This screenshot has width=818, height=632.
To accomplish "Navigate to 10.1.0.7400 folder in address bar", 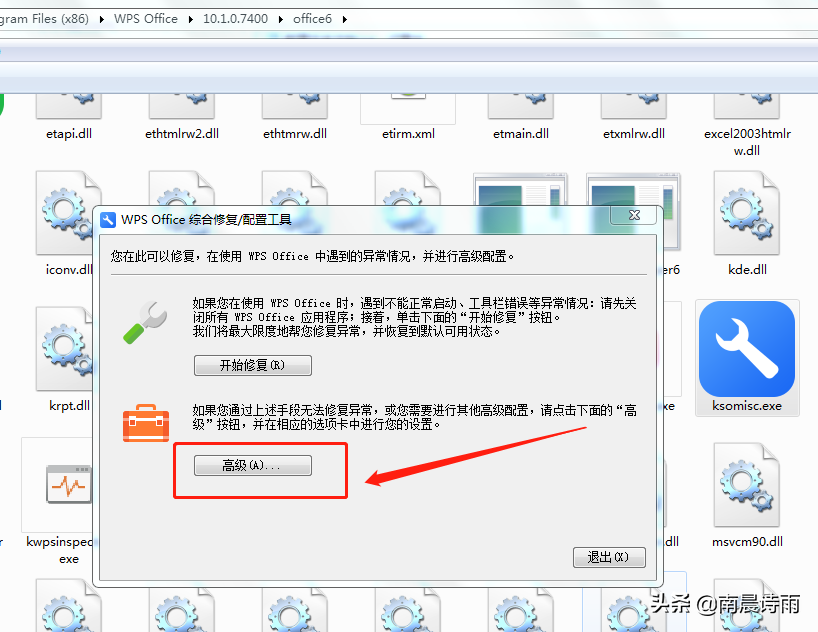I will click(235, 19).
